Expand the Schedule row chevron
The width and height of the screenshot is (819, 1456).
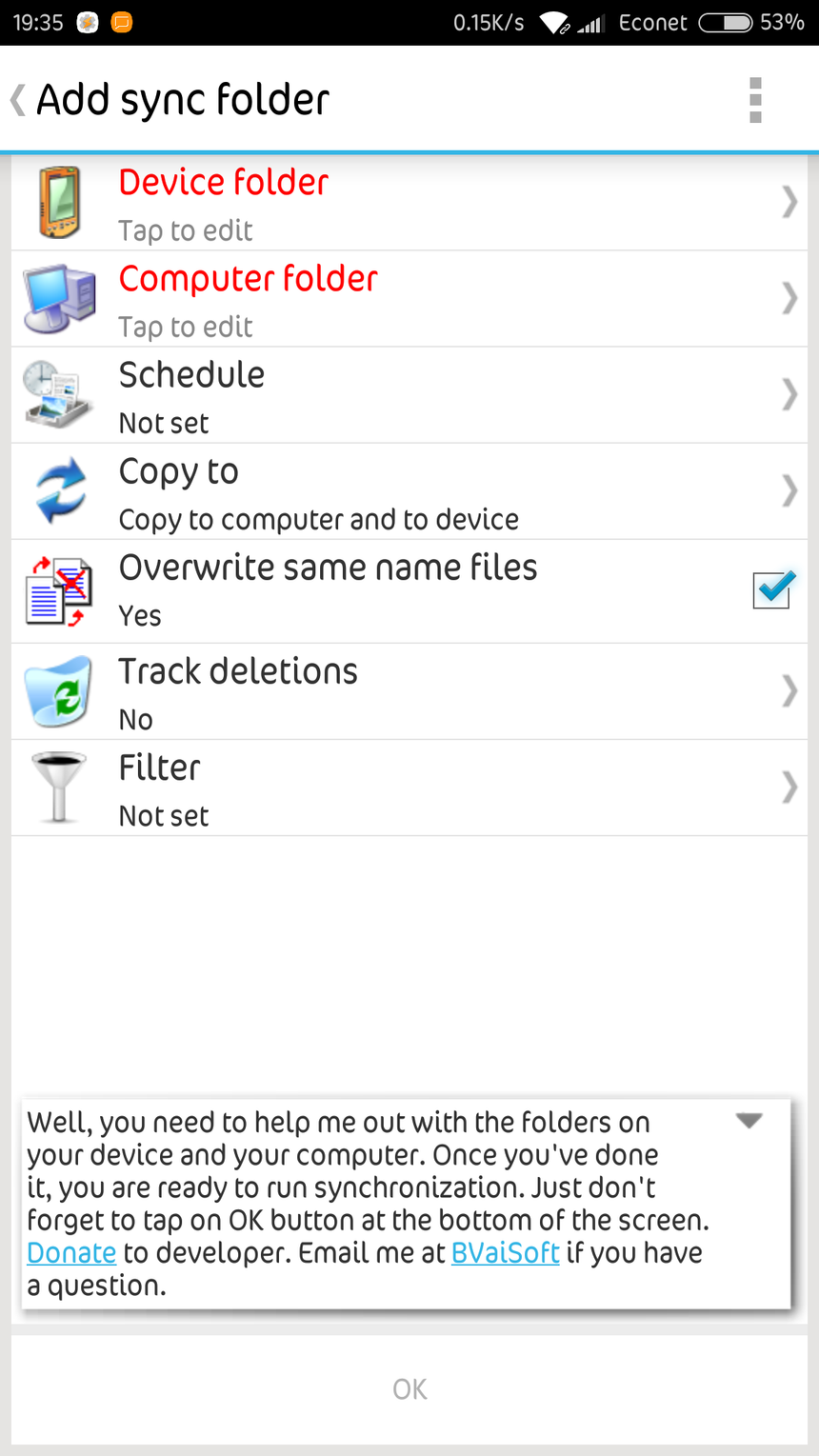[x=789, y=394]
